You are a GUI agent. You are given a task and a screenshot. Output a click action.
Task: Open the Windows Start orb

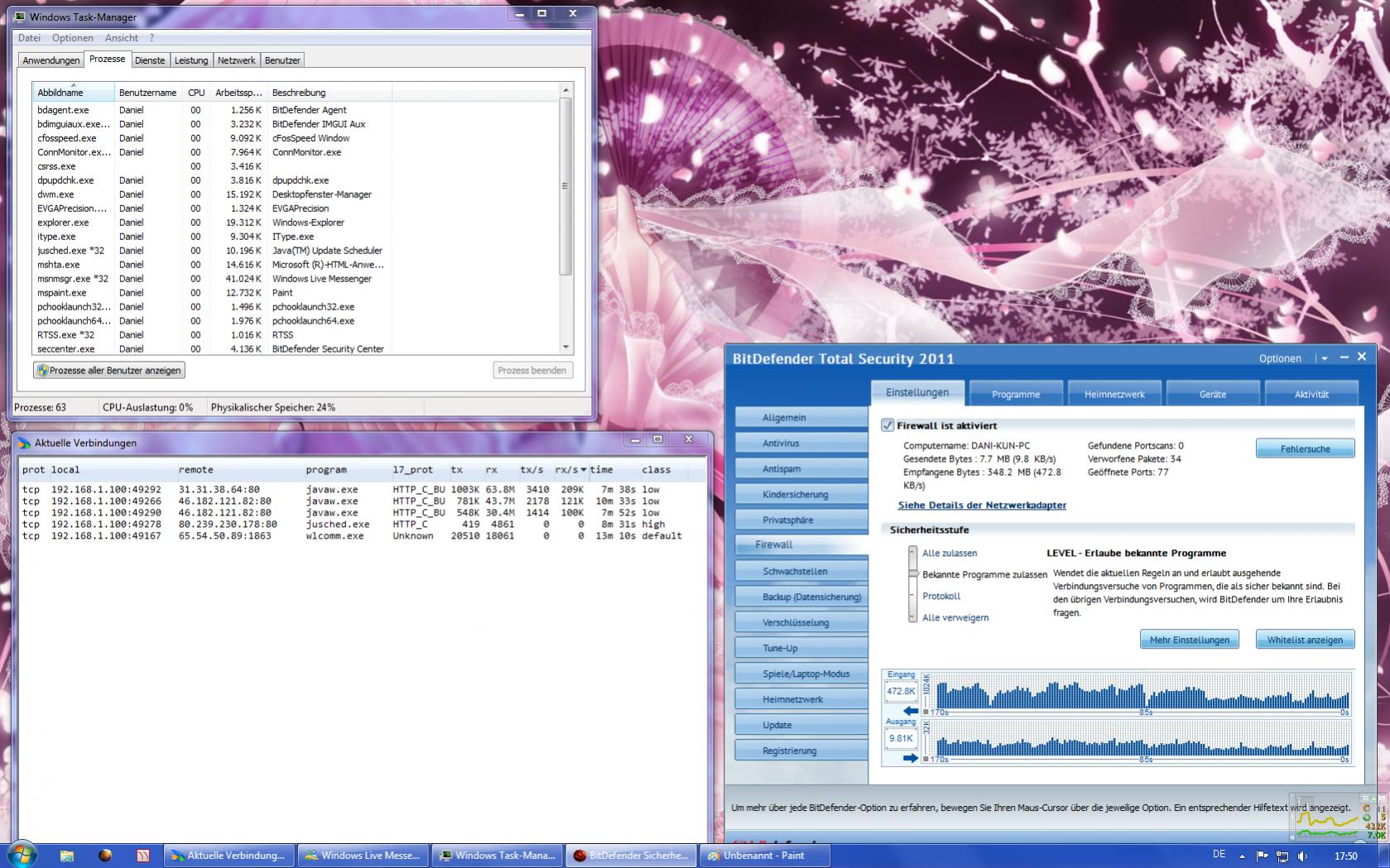click(x=21, y=855)
